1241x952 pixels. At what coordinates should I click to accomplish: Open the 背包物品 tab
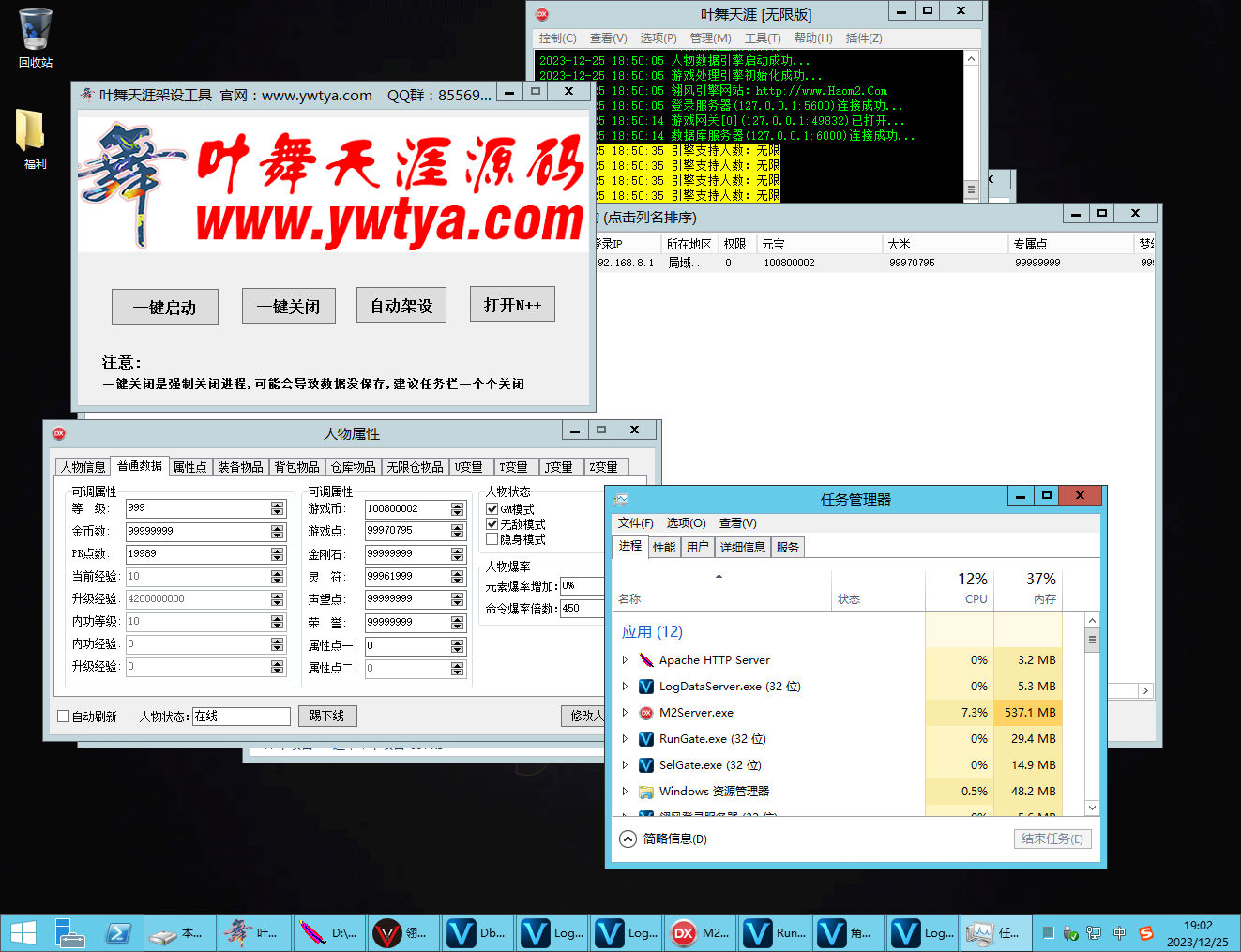coord(296,467)
